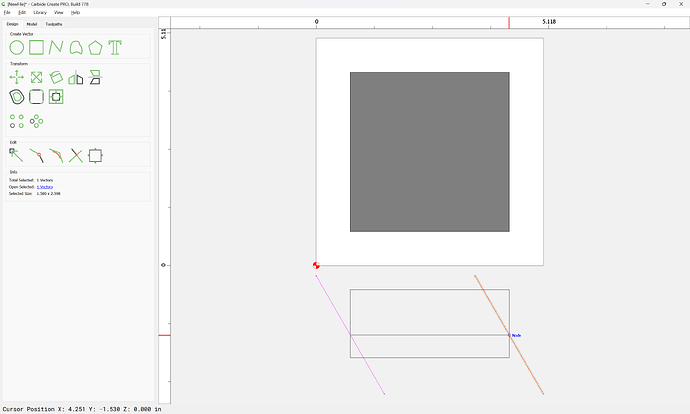This screenshot has height=414, width=690.
Task: Choose the Move transform tool
Action: coord(17,77)
